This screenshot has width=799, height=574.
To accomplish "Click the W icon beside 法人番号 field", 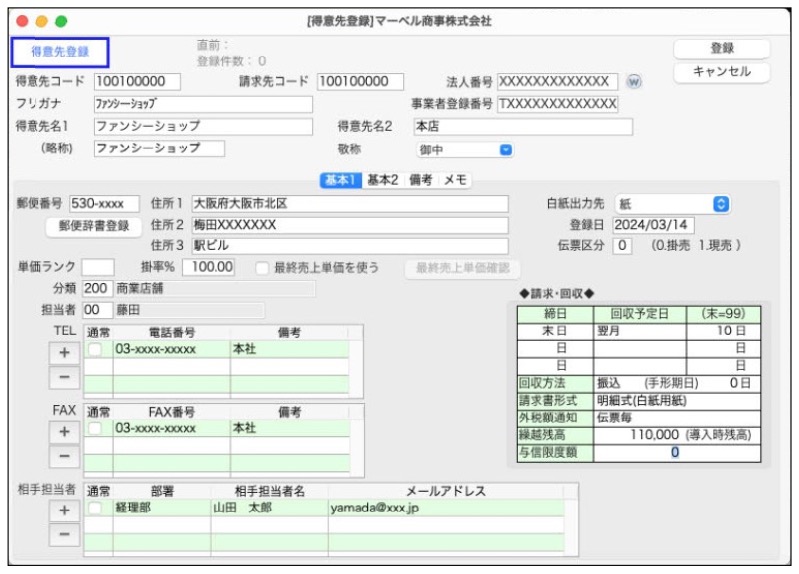I will (x=633, y=82).
